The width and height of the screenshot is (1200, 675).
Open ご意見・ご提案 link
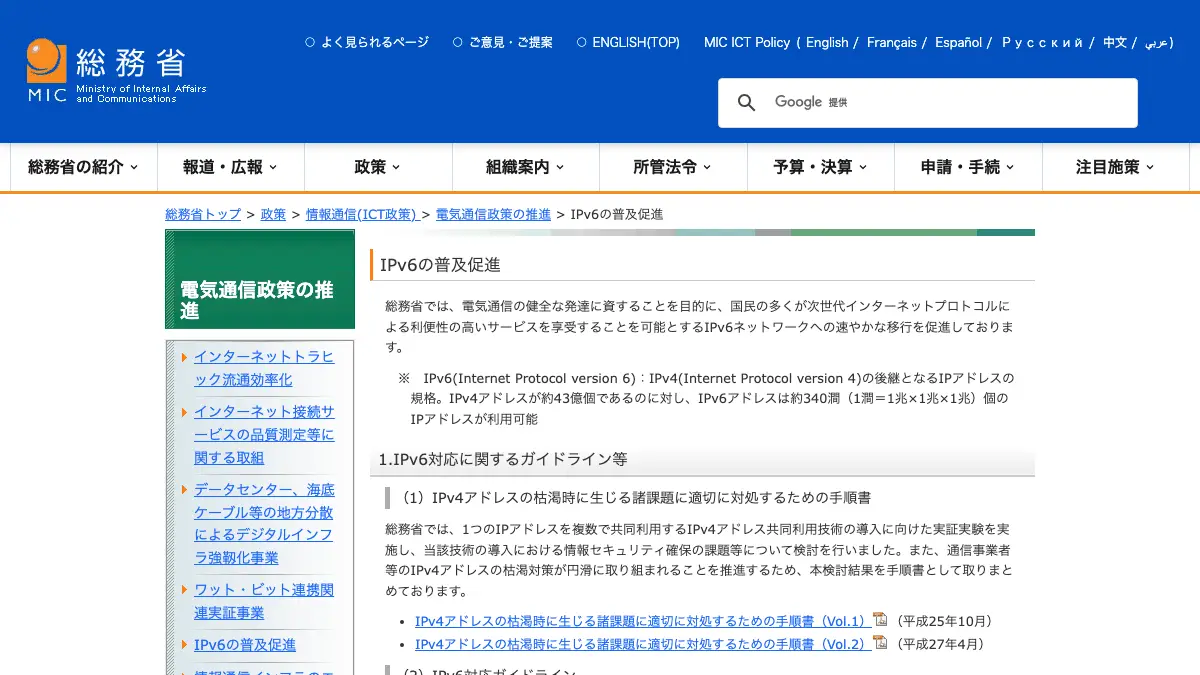click(x=511, y=42)
